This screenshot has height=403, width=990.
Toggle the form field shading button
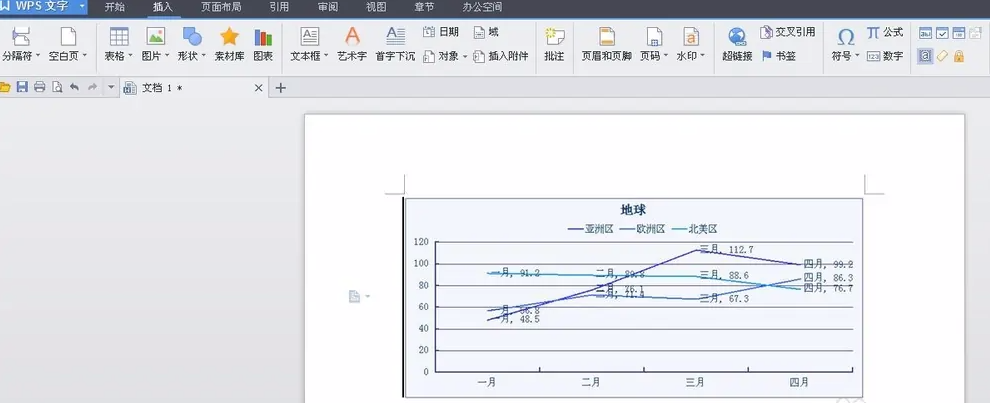(x=925, y=56)
